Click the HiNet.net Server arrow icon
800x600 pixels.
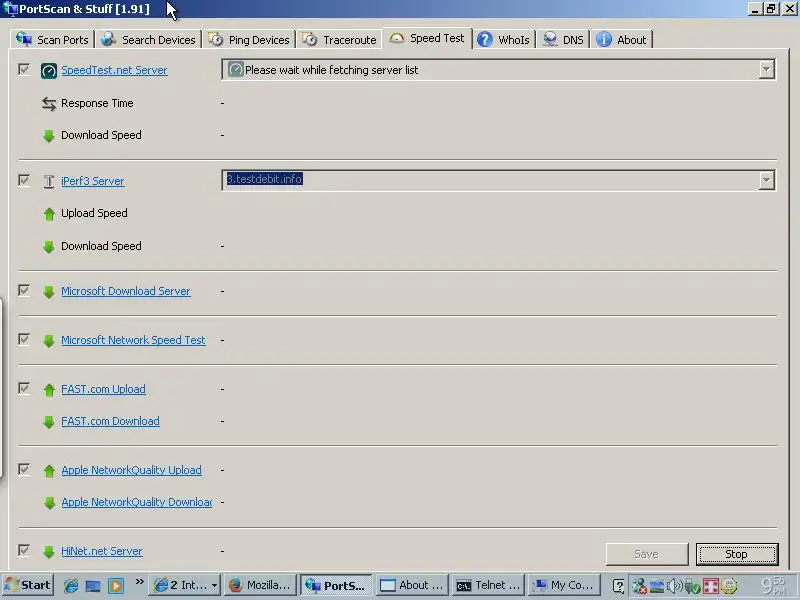(48, 552)
